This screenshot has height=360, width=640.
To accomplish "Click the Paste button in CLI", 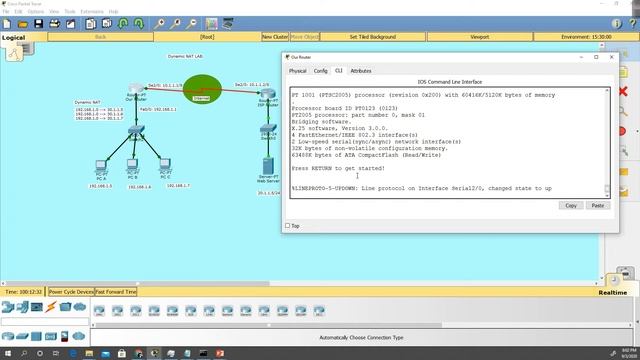I will tap(598, 205).
